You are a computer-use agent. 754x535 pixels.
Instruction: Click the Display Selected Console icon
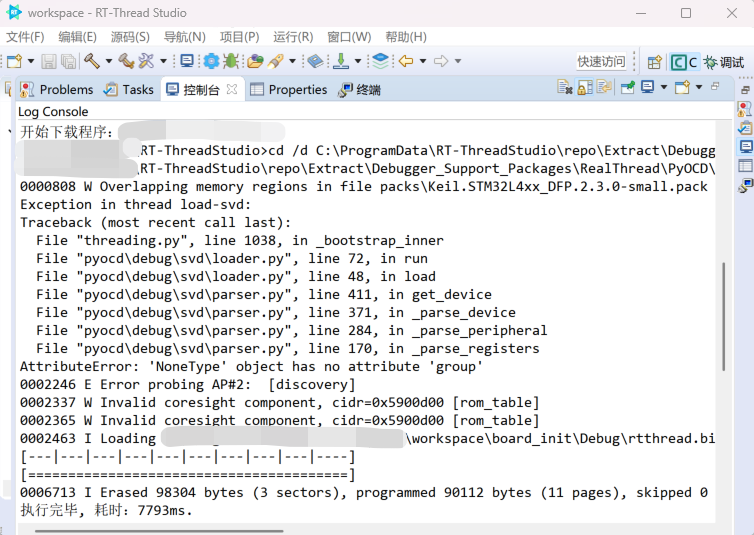pos(648,87)
